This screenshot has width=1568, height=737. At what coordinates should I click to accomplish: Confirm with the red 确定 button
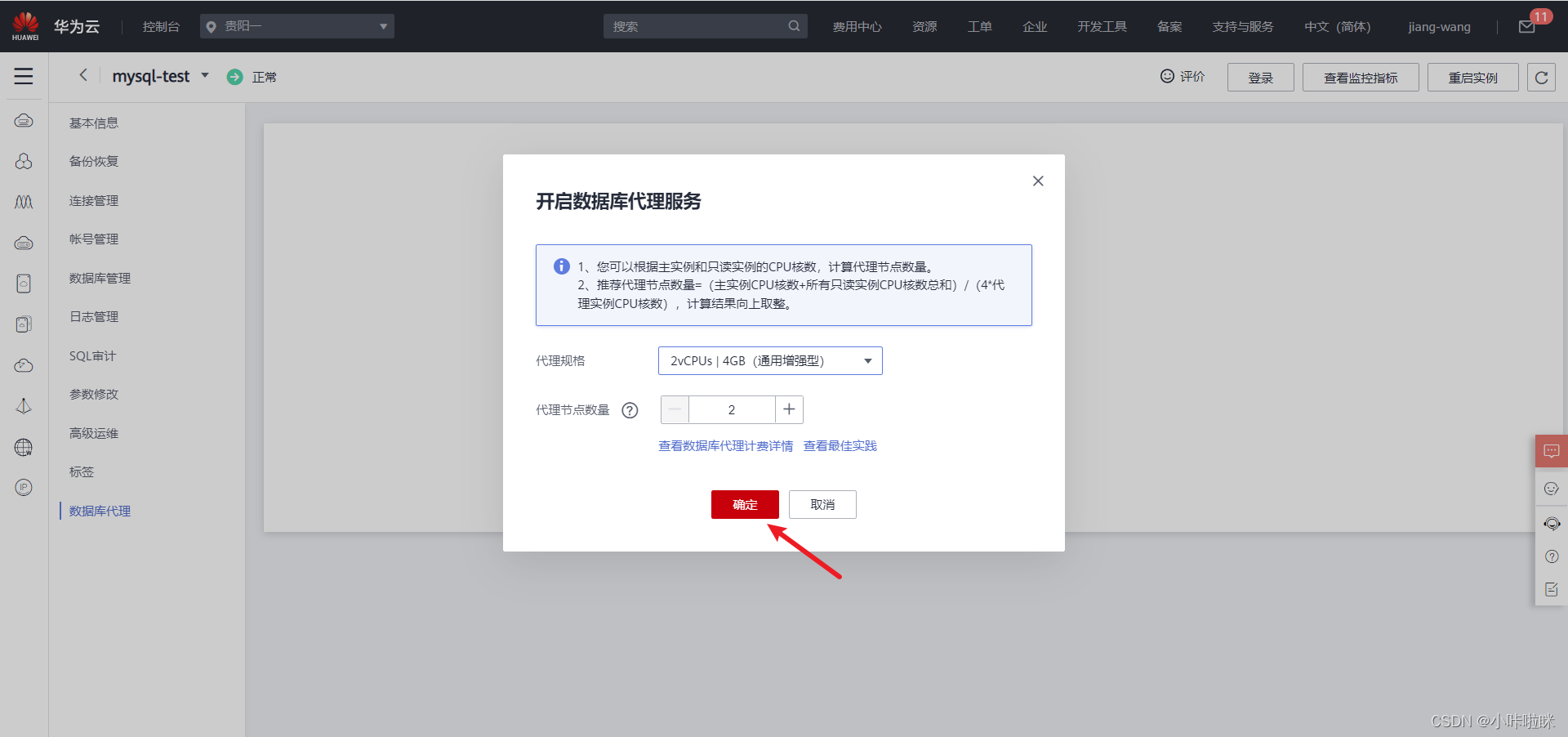click(745, 504)
